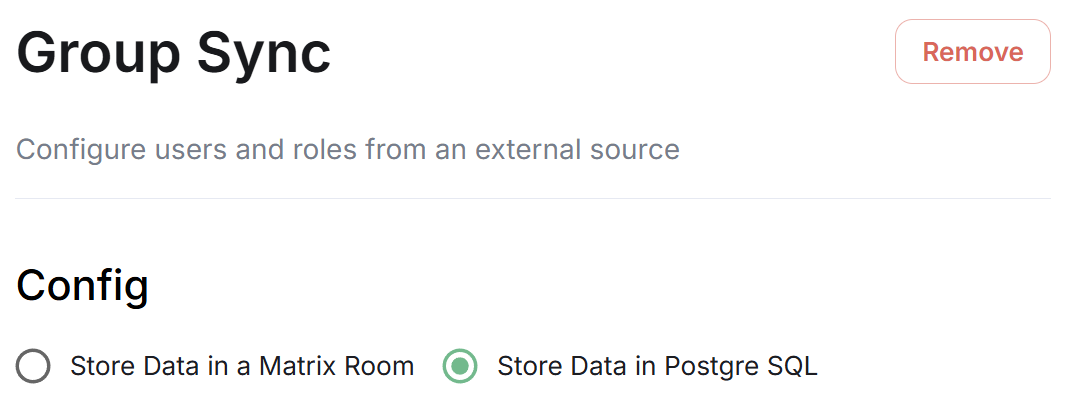Click the word 'Configure' in the description
Image resolution: width=1065 pixels, height=404 pixels.
click(x=81, y=150)
